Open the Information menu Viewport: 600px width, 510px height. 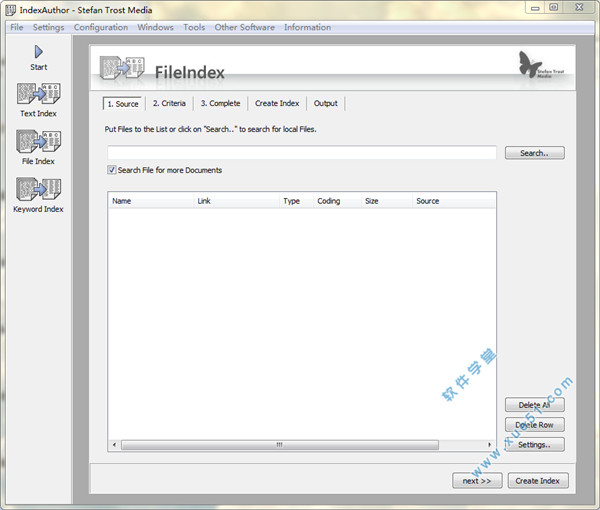coord(307,28)
